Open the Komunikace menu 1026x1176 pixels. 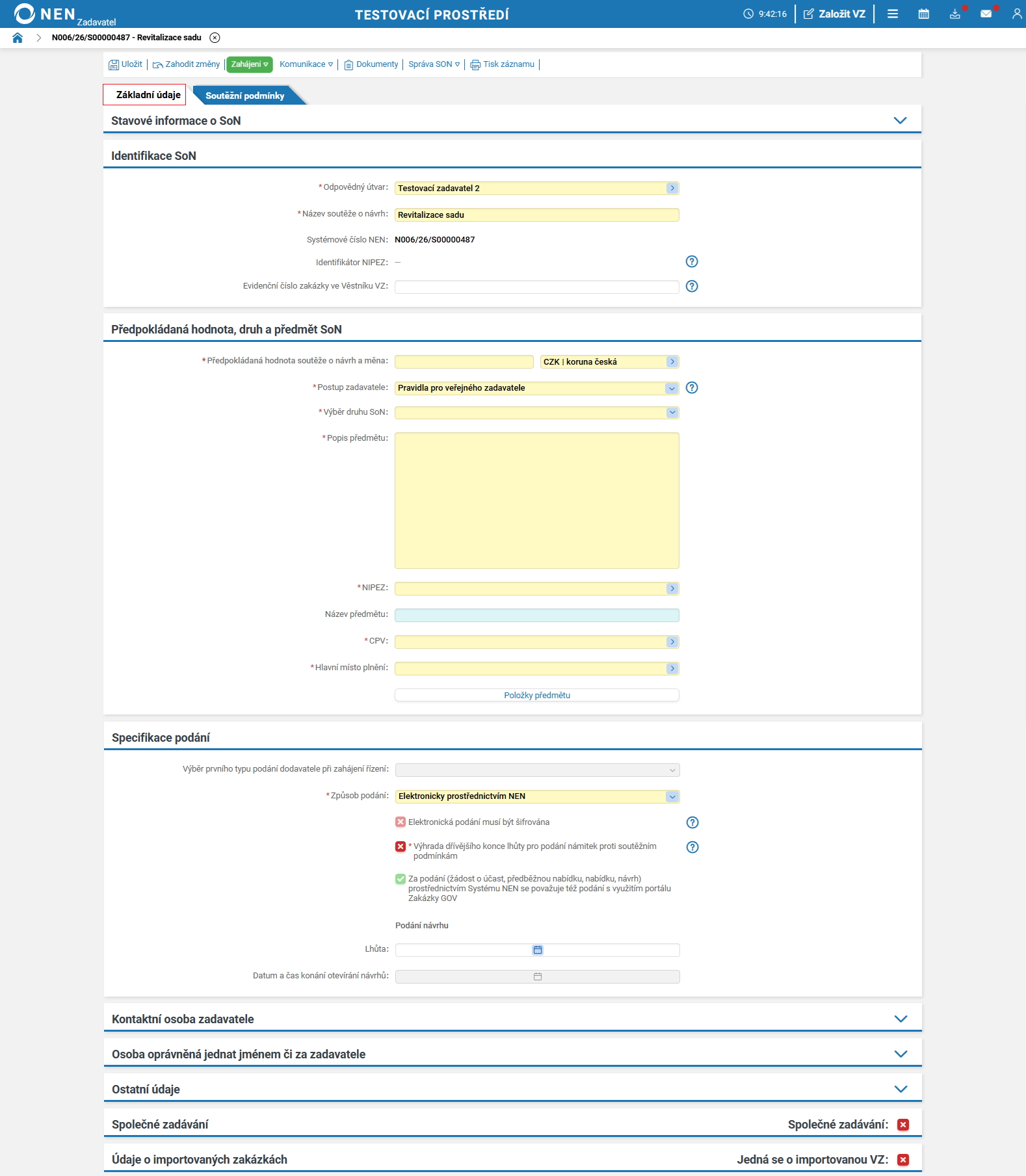coord(306,64)
